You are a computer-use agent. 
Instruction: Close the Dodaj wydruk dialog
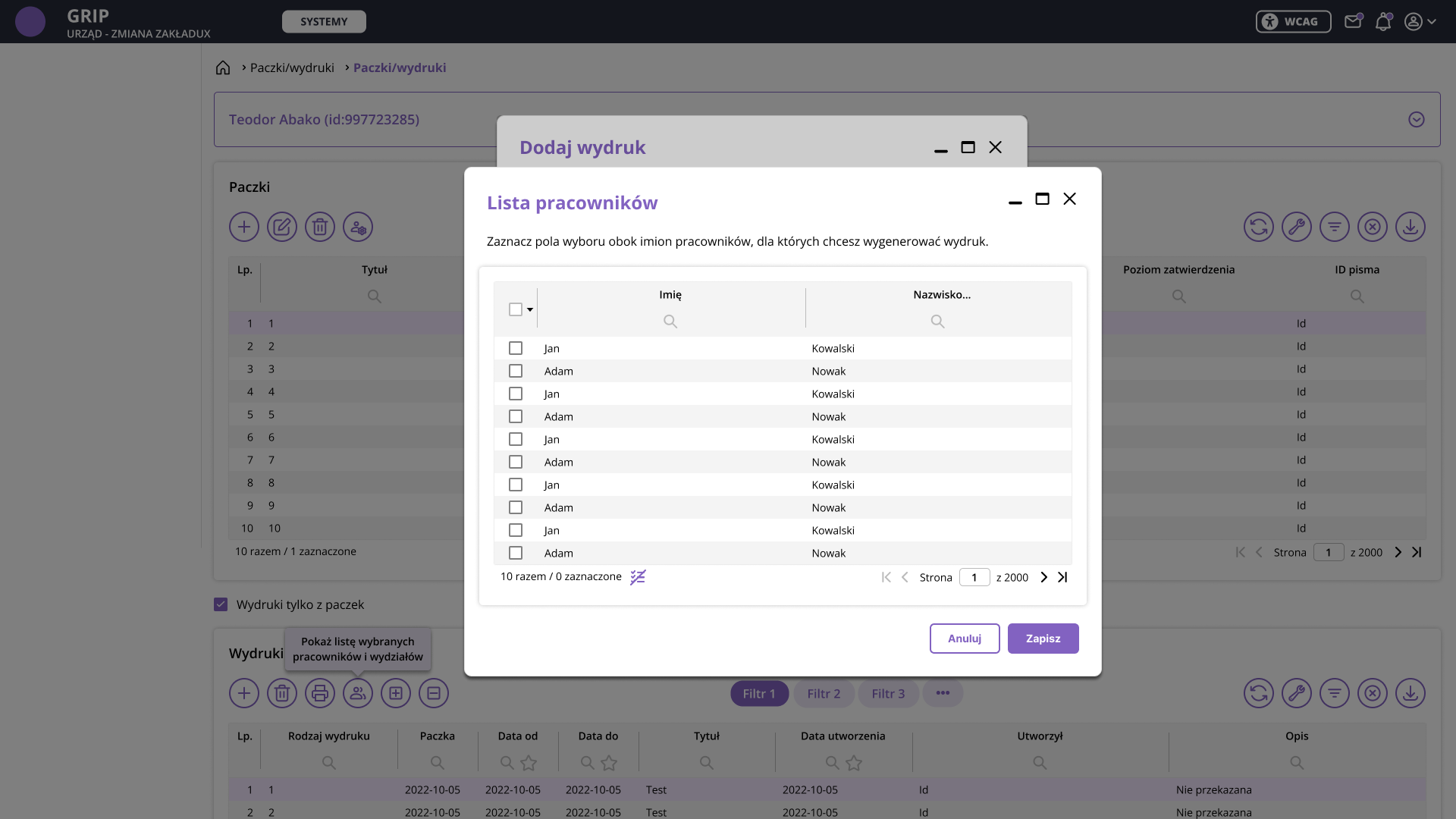996,147
